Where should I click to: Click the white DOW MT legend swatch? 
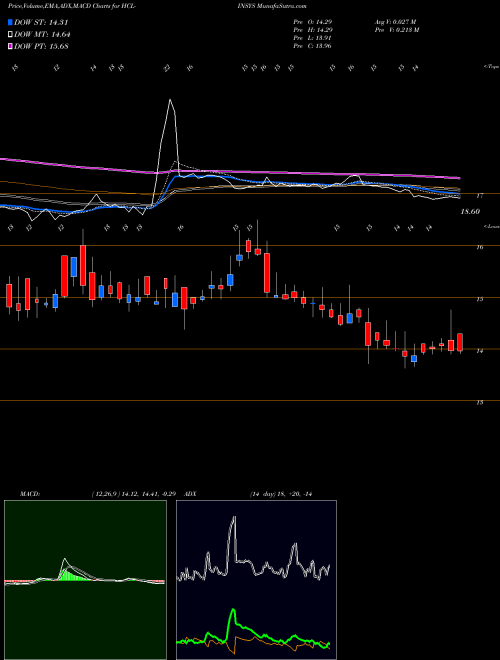(x=11, y=35)
